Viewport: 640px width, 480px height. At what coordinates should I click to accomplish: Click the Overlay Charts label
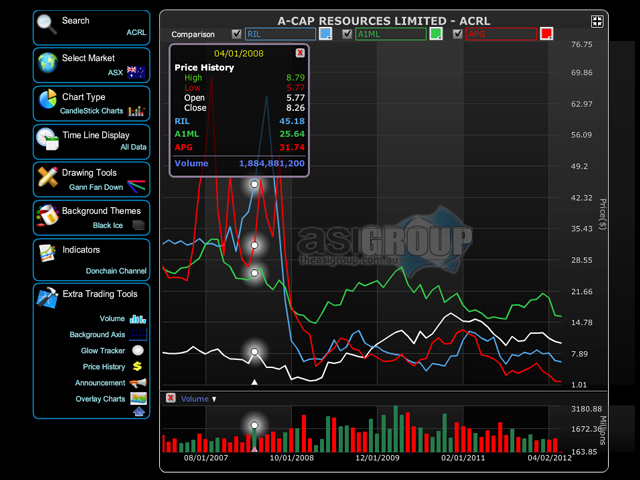click(x=100, y=399)
